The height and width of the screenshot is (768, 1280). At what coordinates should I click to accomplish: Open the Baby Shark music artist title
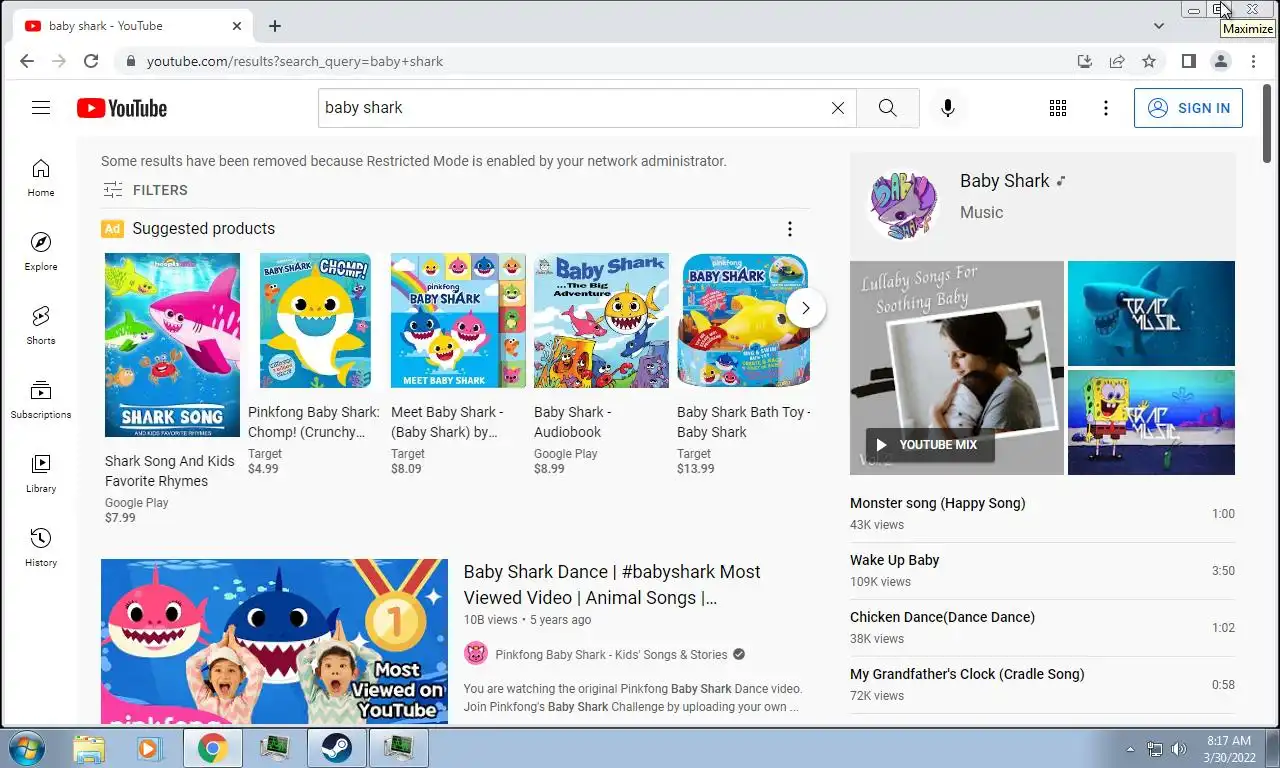click(1005, 181)
